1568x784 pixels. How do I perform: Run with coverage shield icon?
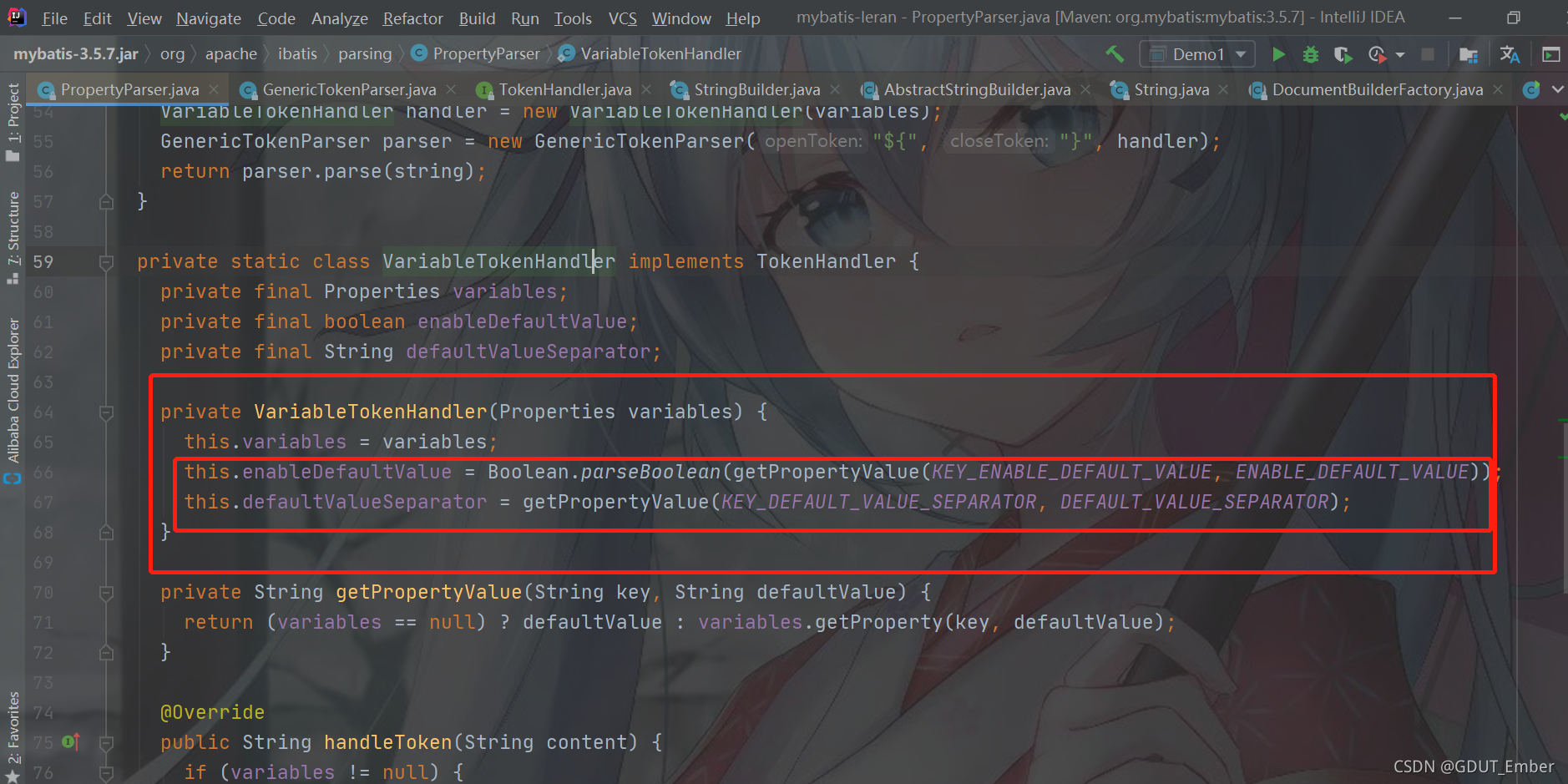click(x=1343, y=54)
